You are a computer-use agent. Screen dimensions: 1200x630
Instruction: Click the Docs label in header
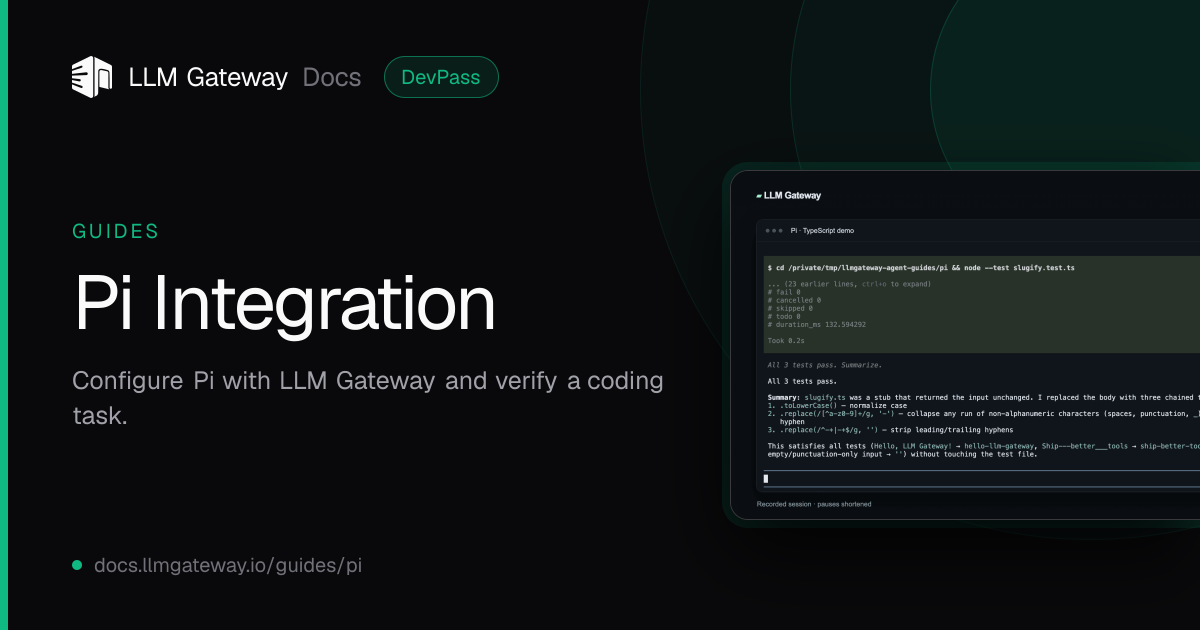point(332,77)
